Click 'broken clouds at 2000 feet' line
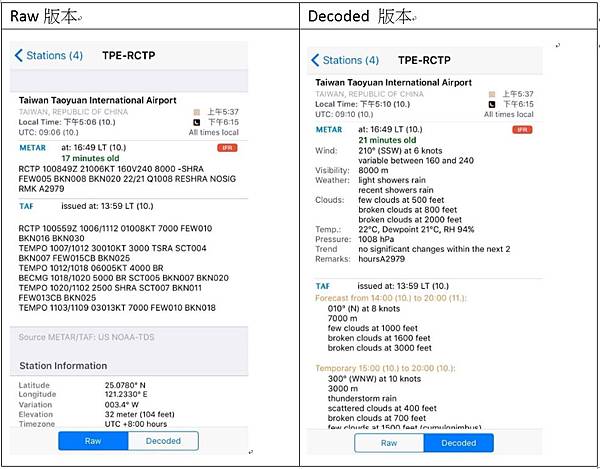The width and height of the screenshot is (600, 469). click(x=410, y=220)
